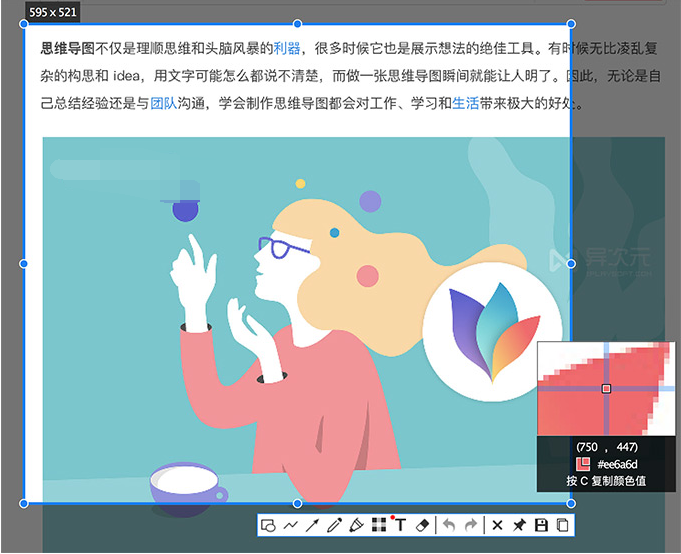Screen dimensions: 681x554
Task: Click the top-left selection handle
Action: 24,24
